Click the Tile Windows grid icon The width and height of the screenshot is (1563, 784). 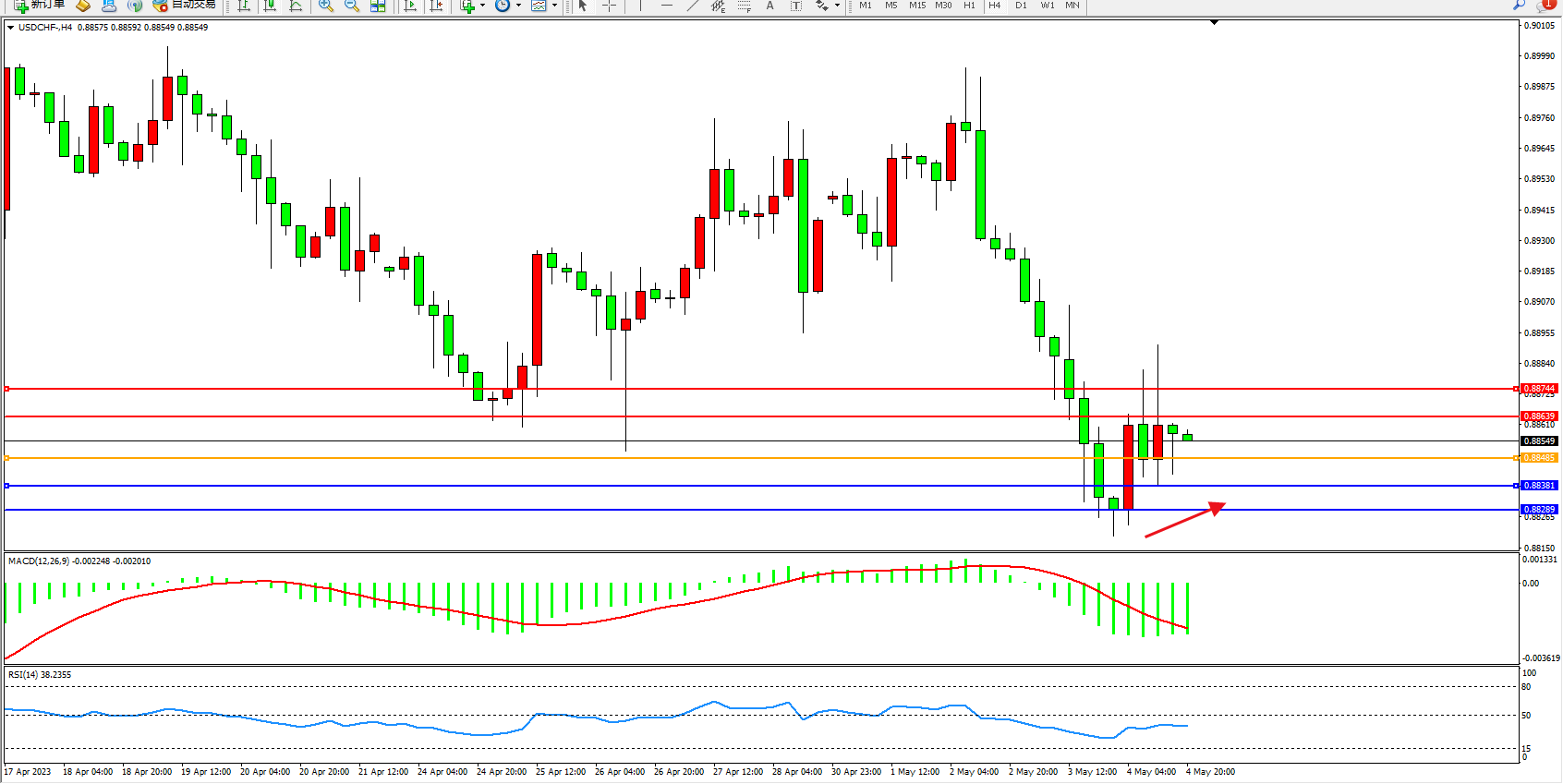[378, 6]
